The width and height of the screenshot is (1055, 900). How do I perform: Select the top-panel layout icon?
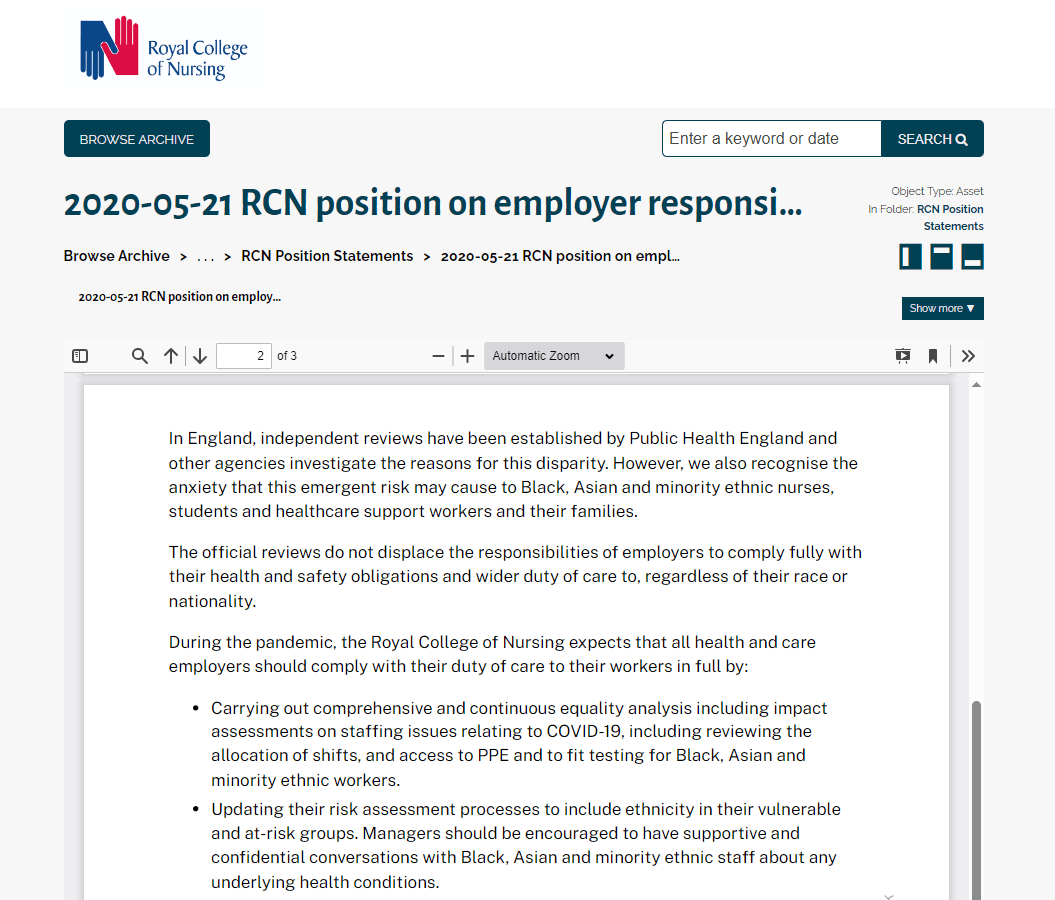click(x=941, y=257)
